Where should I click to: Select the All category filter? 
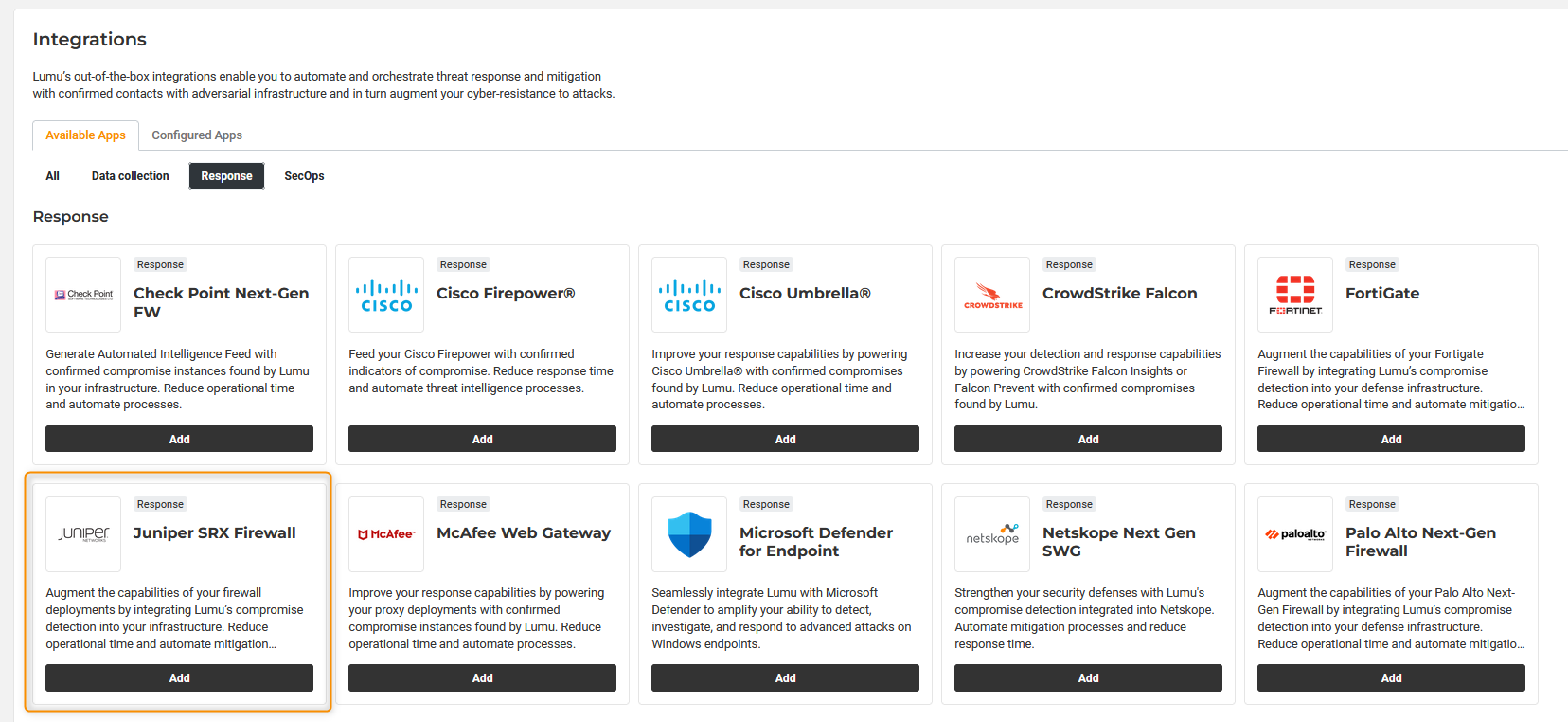tap(53, 176)
